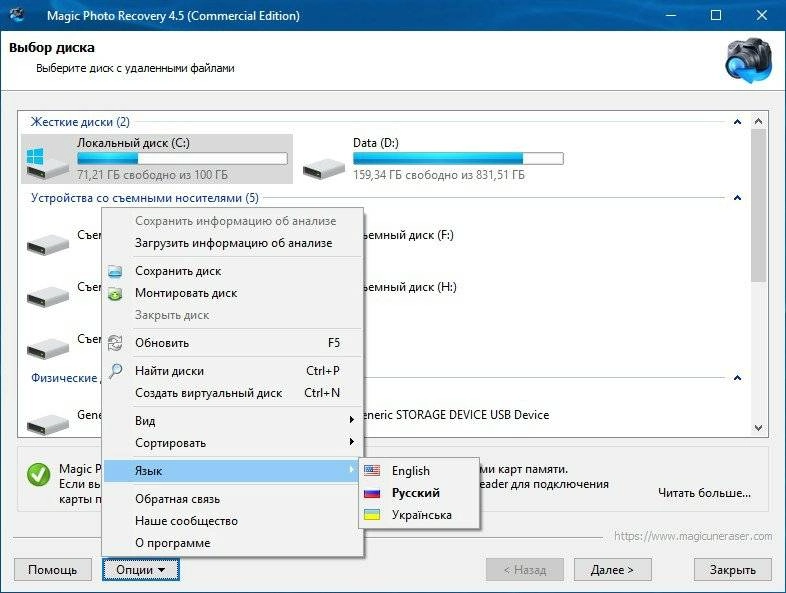The width and height of the screenshot is (786, 593).
Task: Click the C: drive usage bar
Action: coord(182,159)
